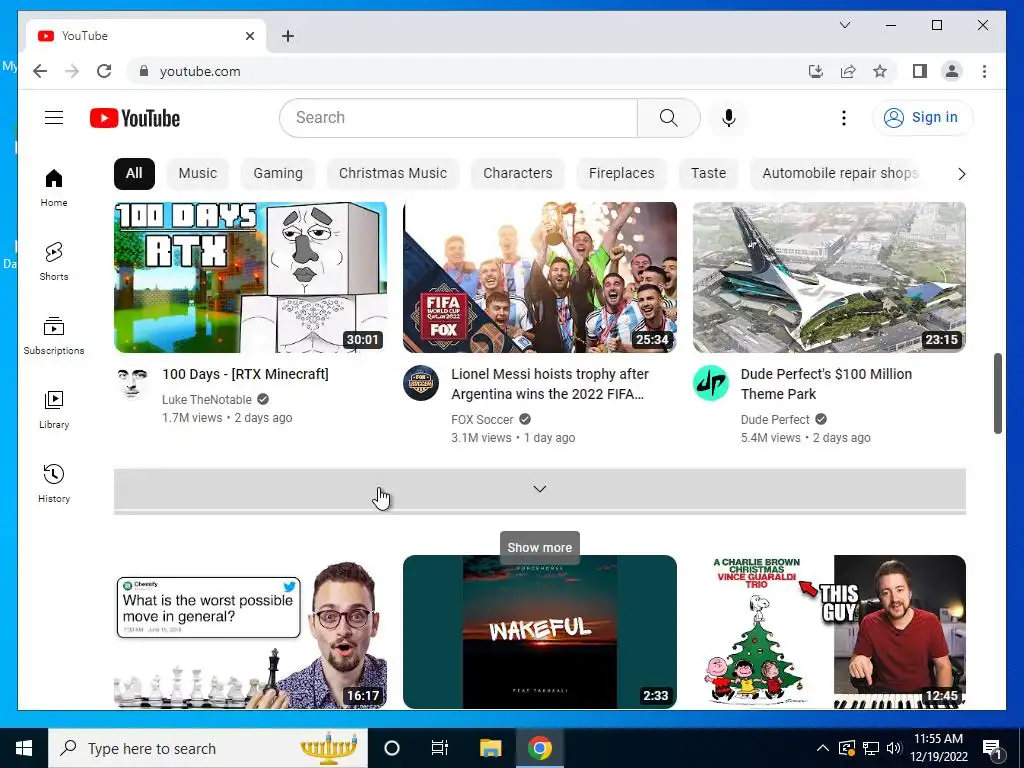Select Automobile repair shops chip
The image size is (1024, 768).
pyautogui.click(x=840, y=173)
